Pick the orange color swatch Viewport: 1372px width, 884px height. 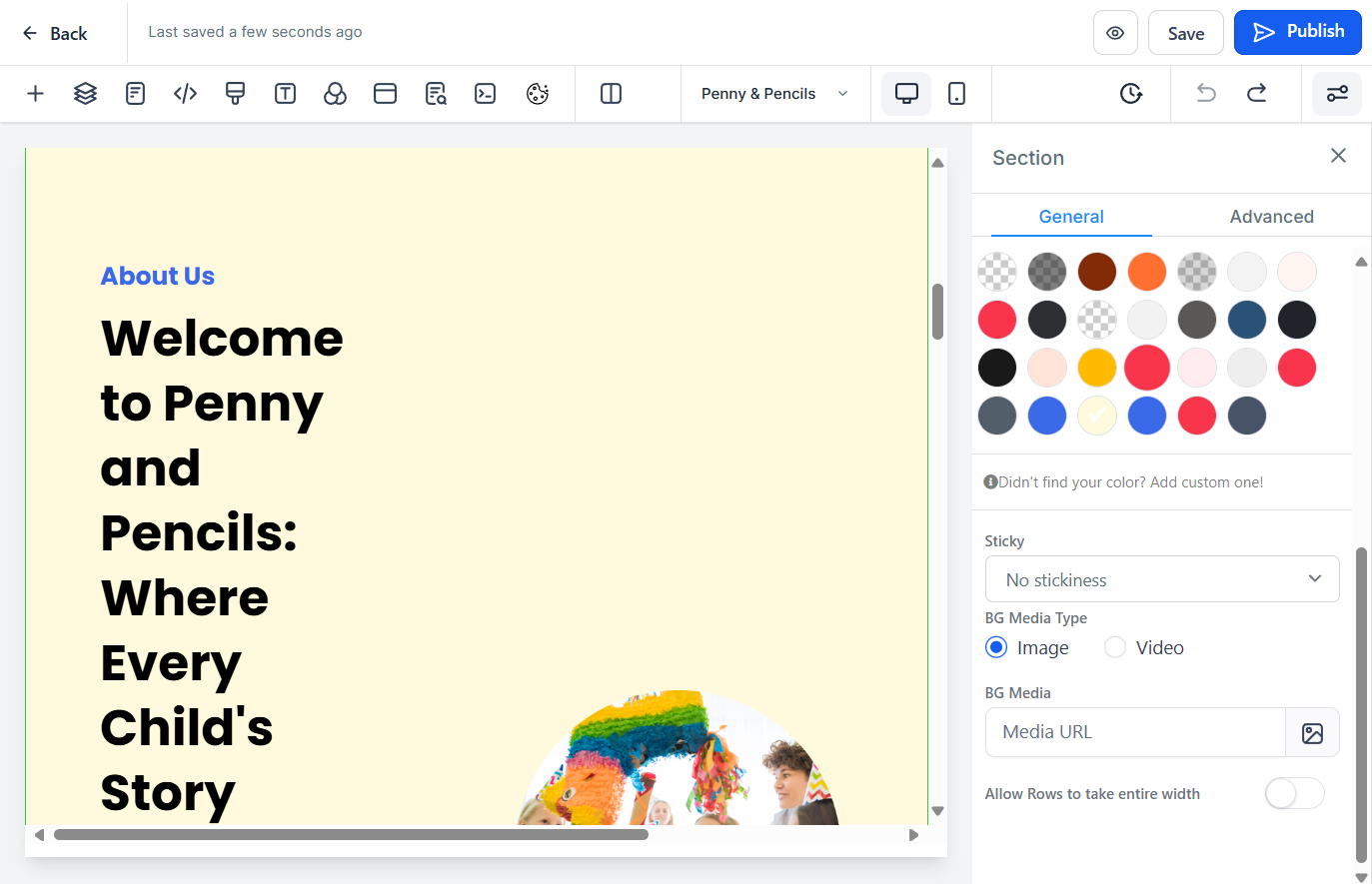pyautogui.click(x=1147, y=272)
